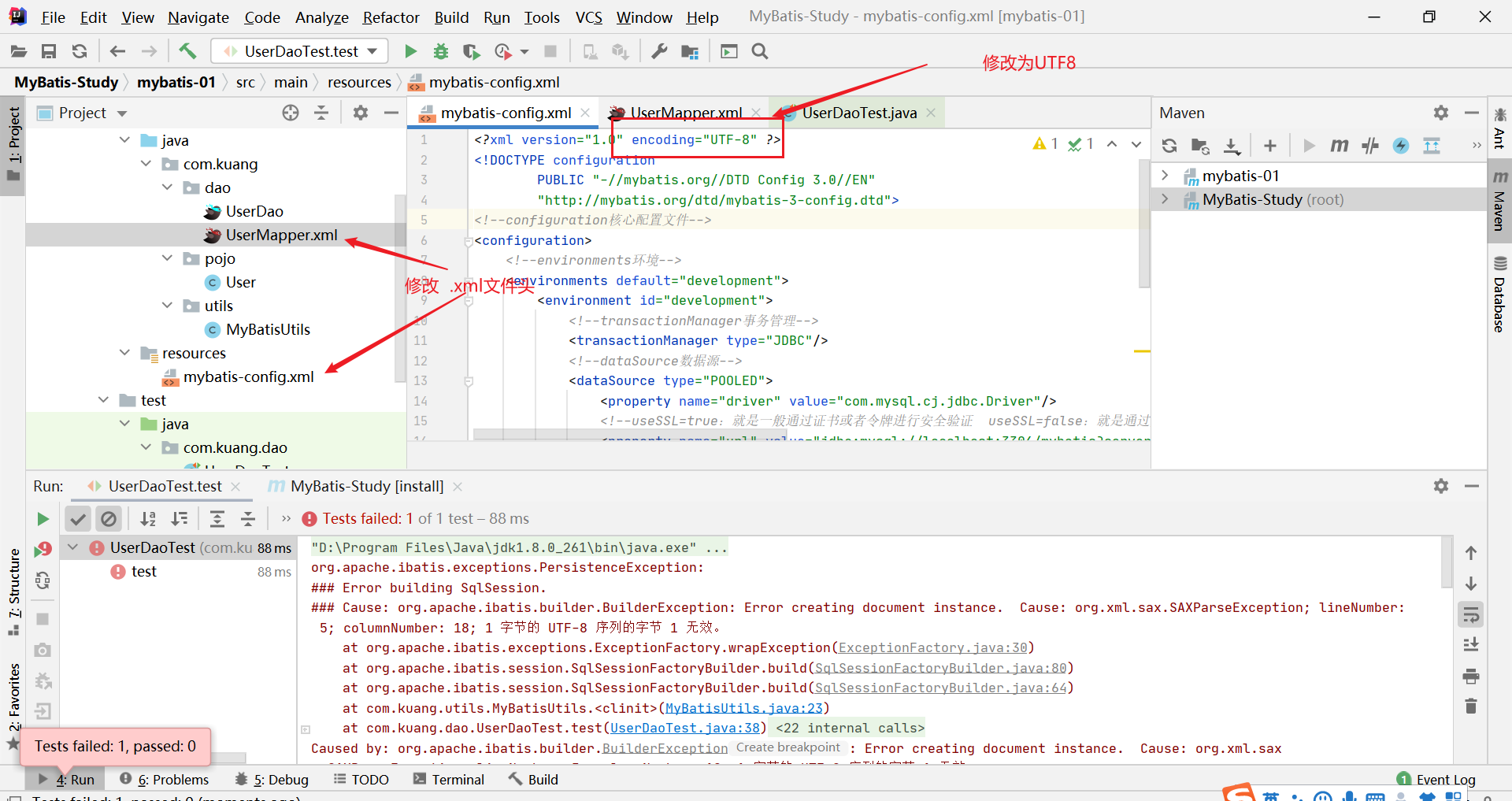Click Search Everywhere magnifier icon
The width and height of the screenshot is (1512, 801).
coord(760,51)
